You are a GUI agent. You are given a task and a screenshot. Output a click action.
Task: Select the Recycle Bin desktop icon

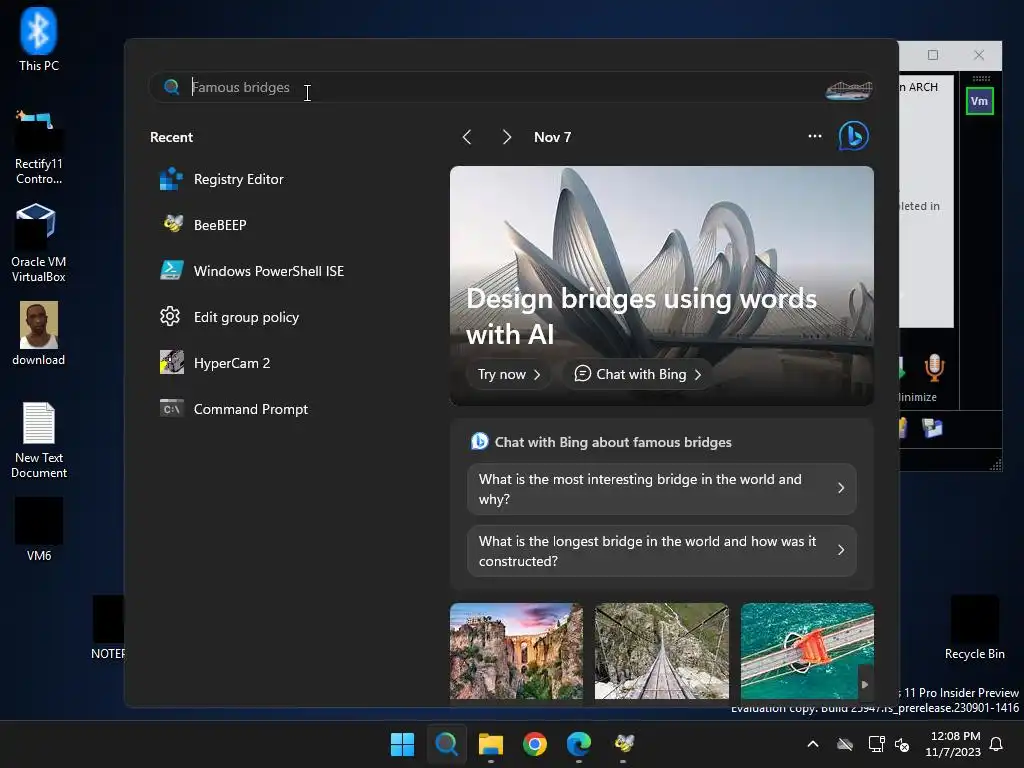974,628
